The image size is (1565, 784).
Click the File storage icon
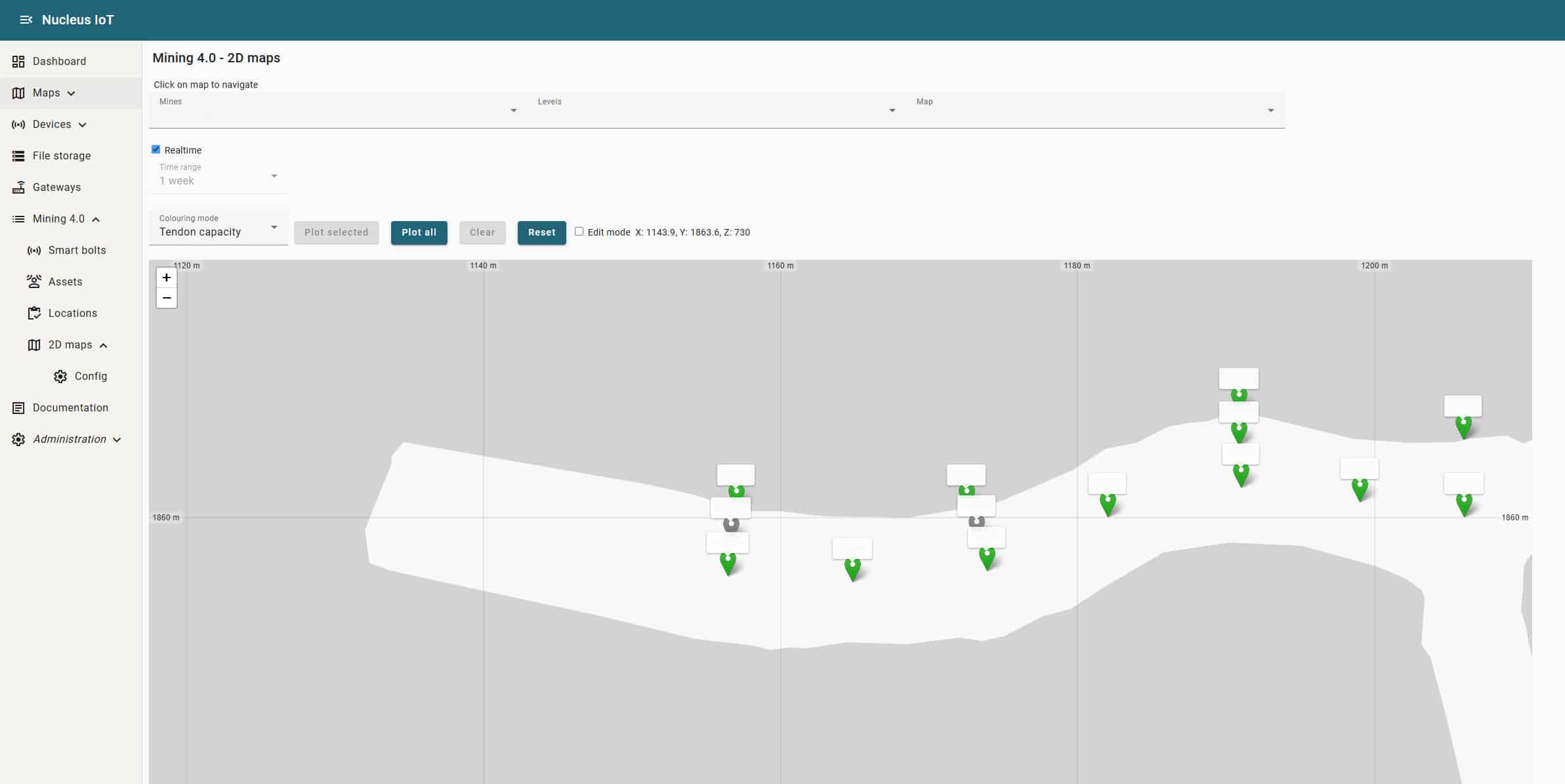click(18, 155)
